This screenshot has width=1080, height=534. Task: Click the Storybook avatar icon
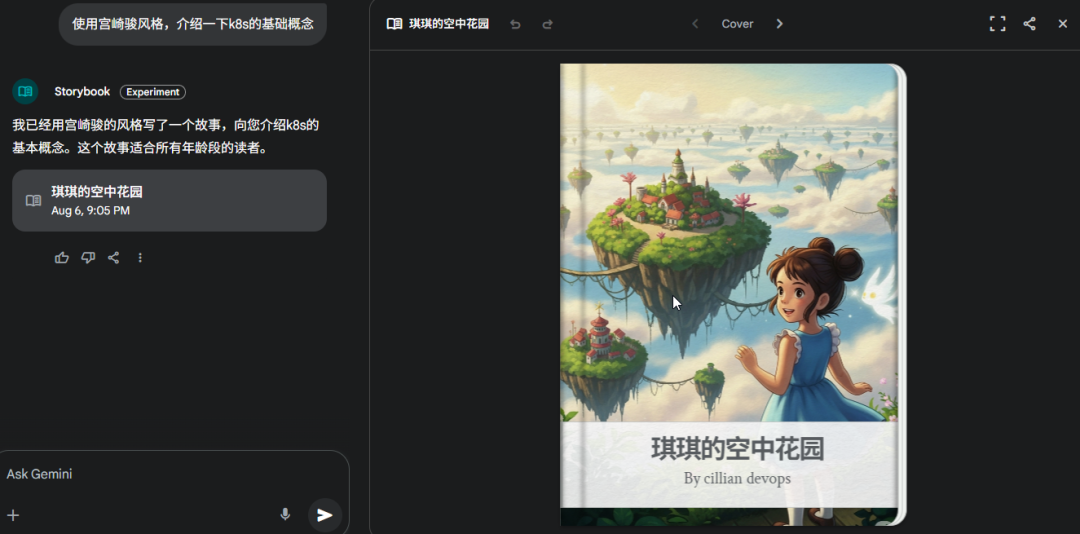click(25, 92)
